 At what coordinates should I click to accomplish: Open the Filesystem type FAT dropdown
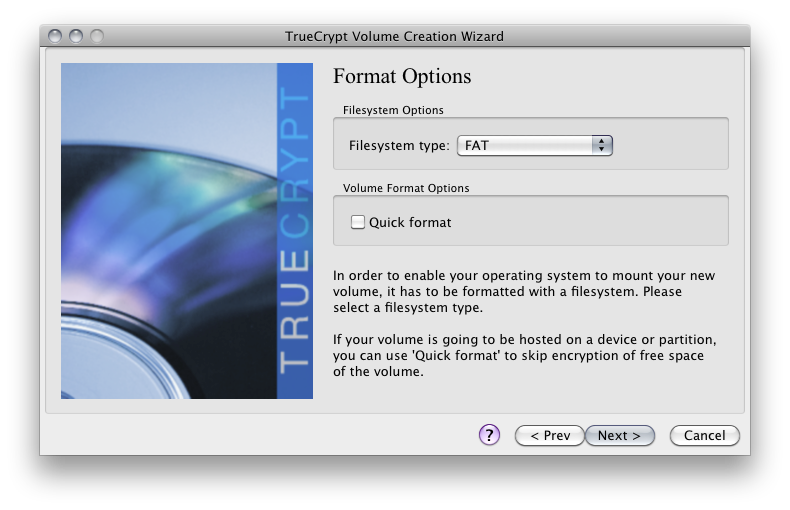pos(535,146)
